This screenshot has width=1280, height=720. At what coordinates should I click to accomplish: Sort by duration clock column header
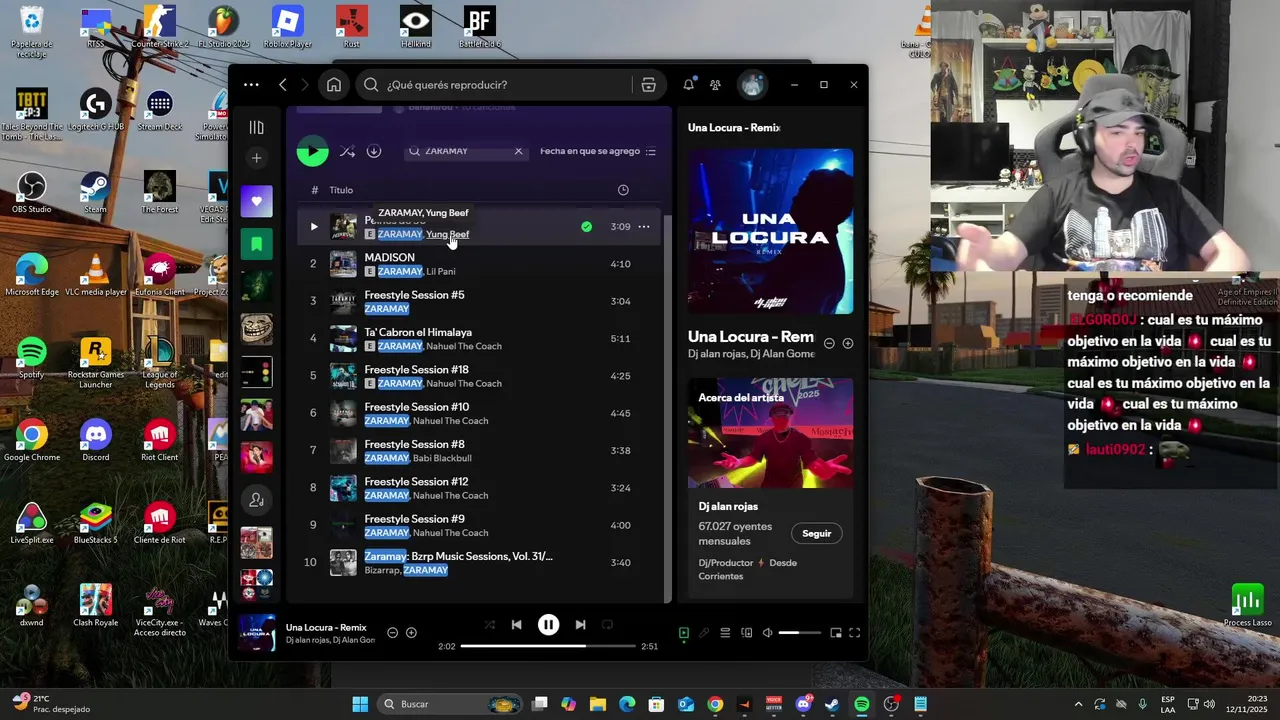pyautogui.click(x=623, y=190)
